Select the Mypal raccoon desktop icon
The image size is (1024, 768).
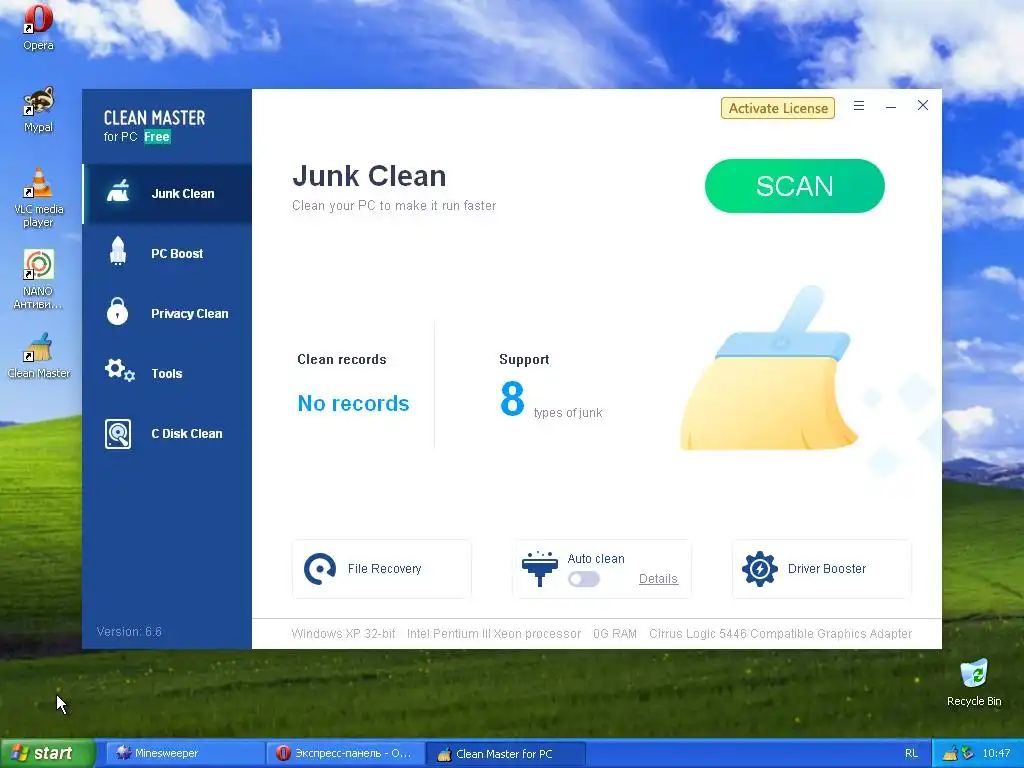[38, 110]
